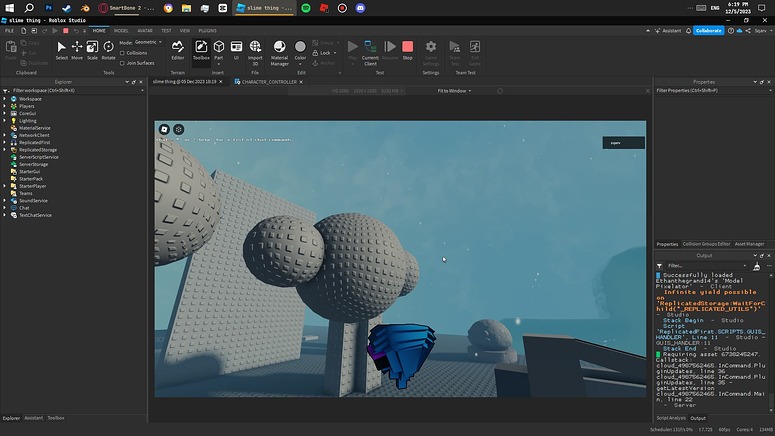Screen dimensions: 775x436
Task: Expand the ReplicatedStorage node
Action: pyautogui.click(x=5, y=149)
